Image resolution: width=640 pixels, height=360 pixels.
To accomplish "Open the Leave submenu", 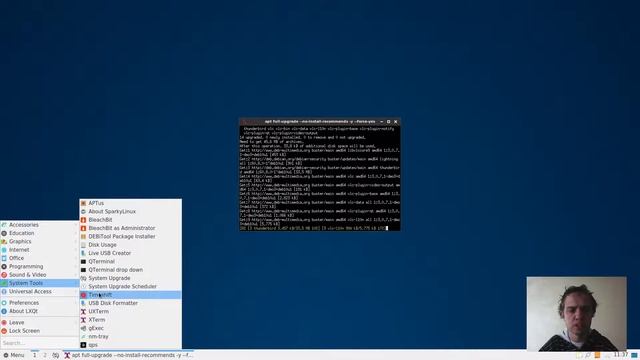I will (40, 322).
